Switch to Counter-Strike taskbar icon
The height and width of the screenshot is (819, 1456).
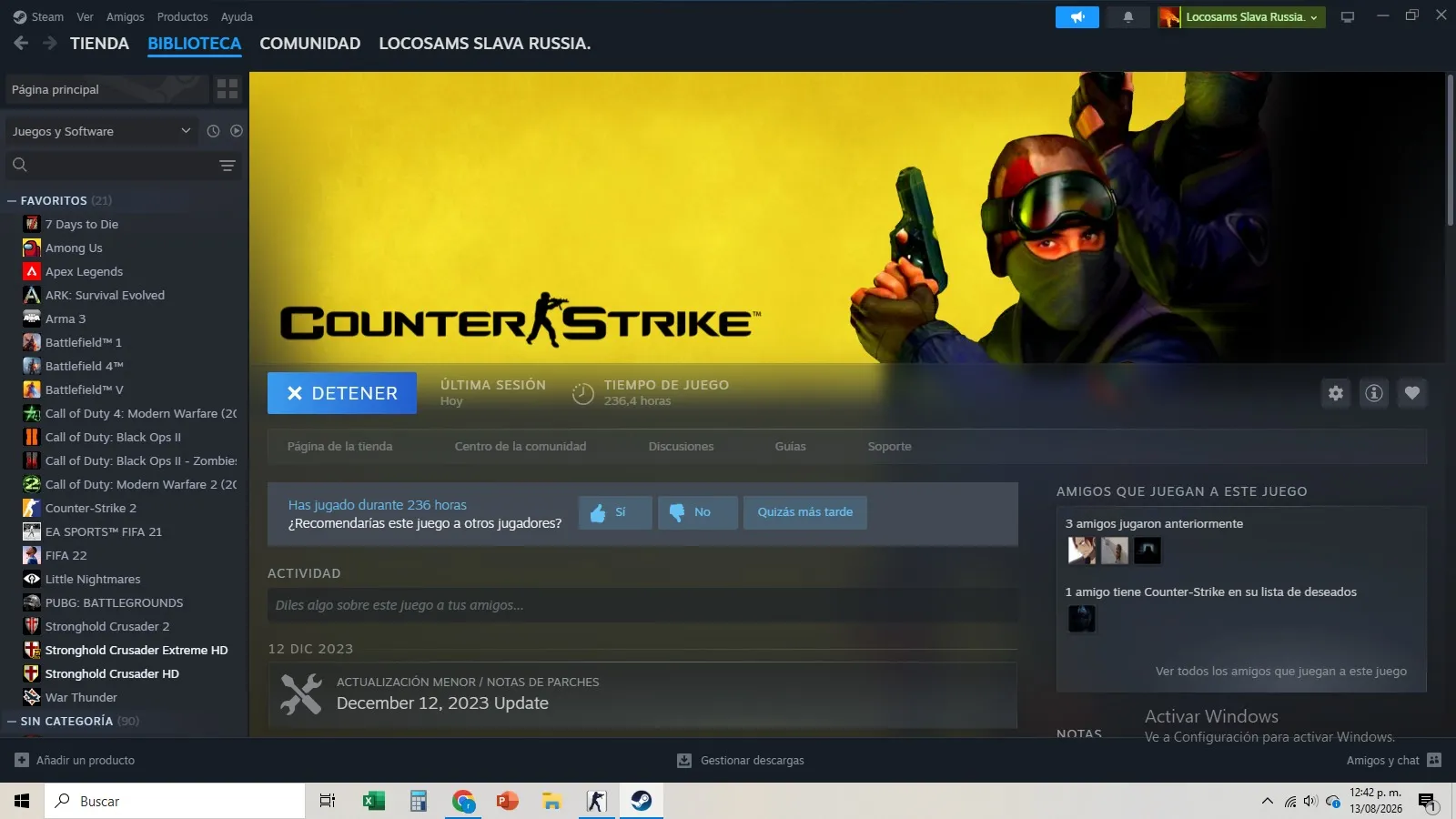(x=596, y=801)
